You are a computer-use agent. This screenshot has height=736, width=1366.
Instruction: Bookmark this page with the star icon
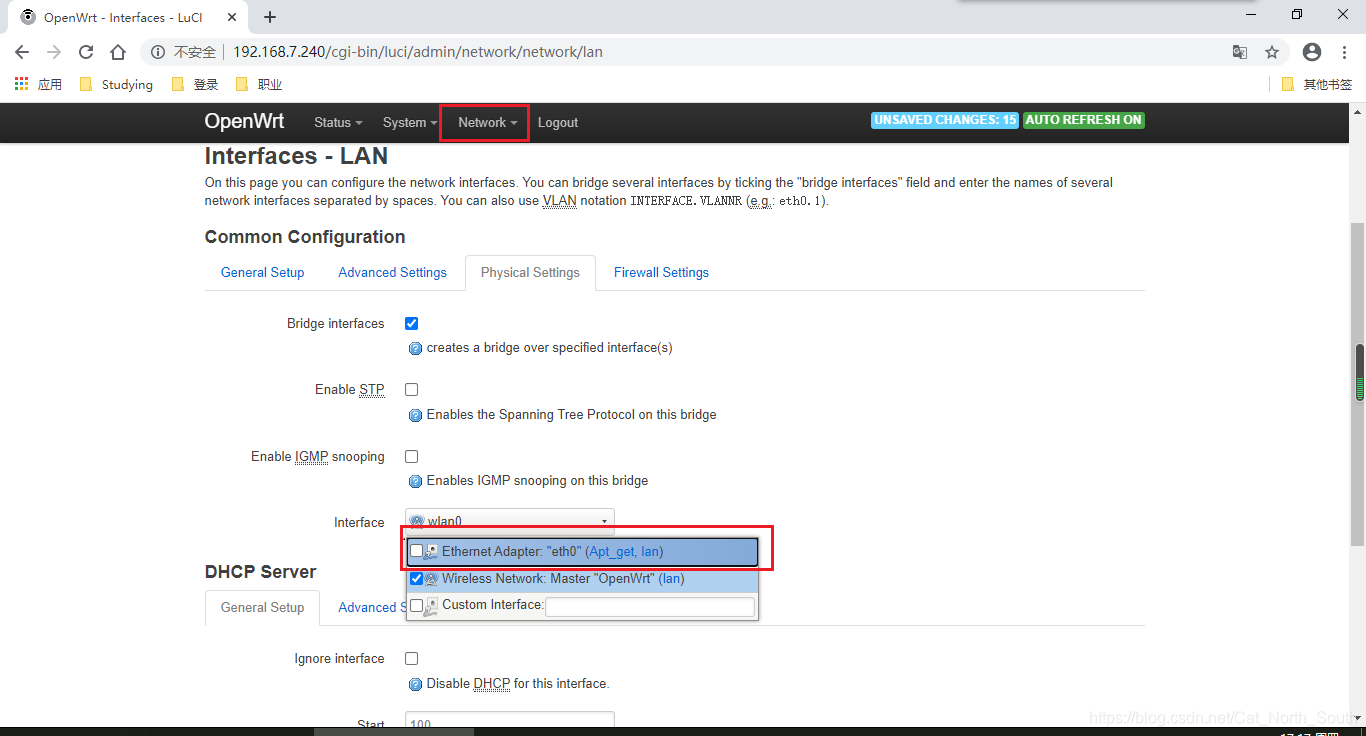point(1272,52)
